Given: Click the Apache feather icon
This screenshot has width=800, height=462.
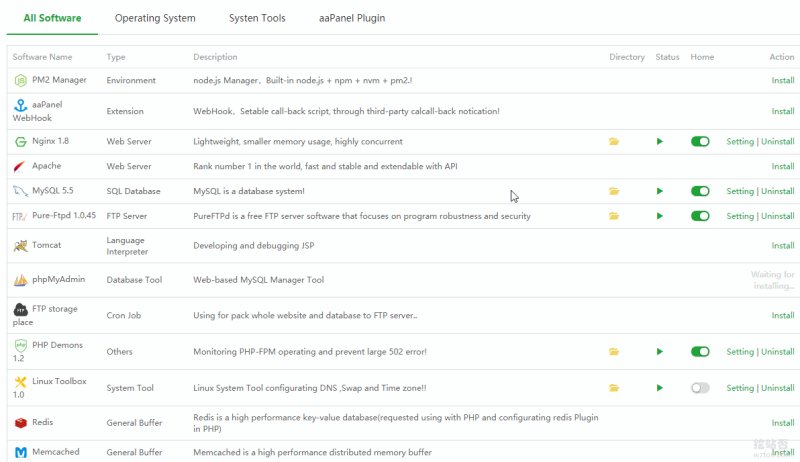Looking at the screenshot, I should pos(19,166).
